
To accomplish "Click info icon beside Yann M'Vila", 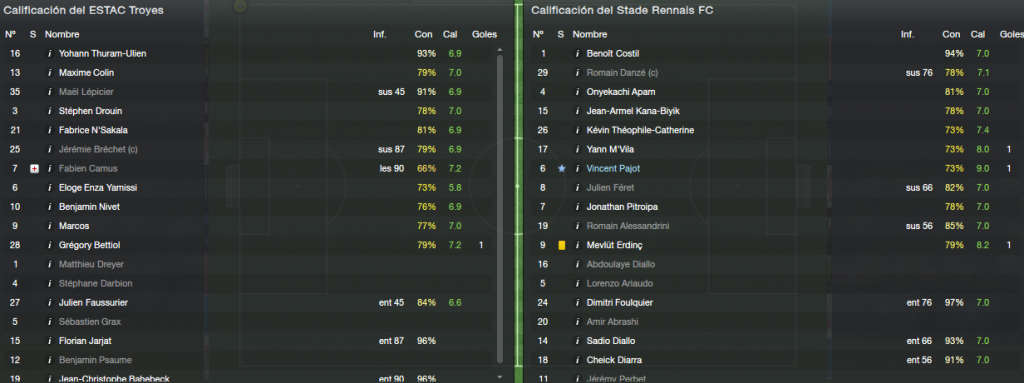I will coord(577,149).
